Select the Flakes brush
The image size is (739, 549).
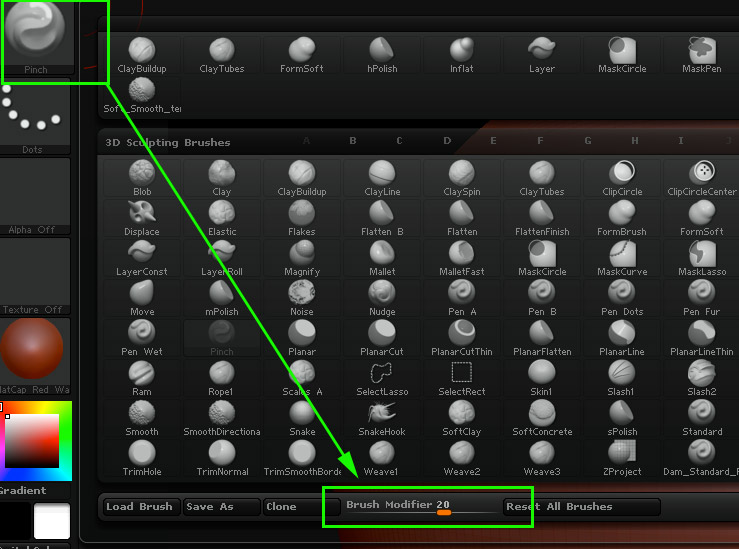pos(302,218)
